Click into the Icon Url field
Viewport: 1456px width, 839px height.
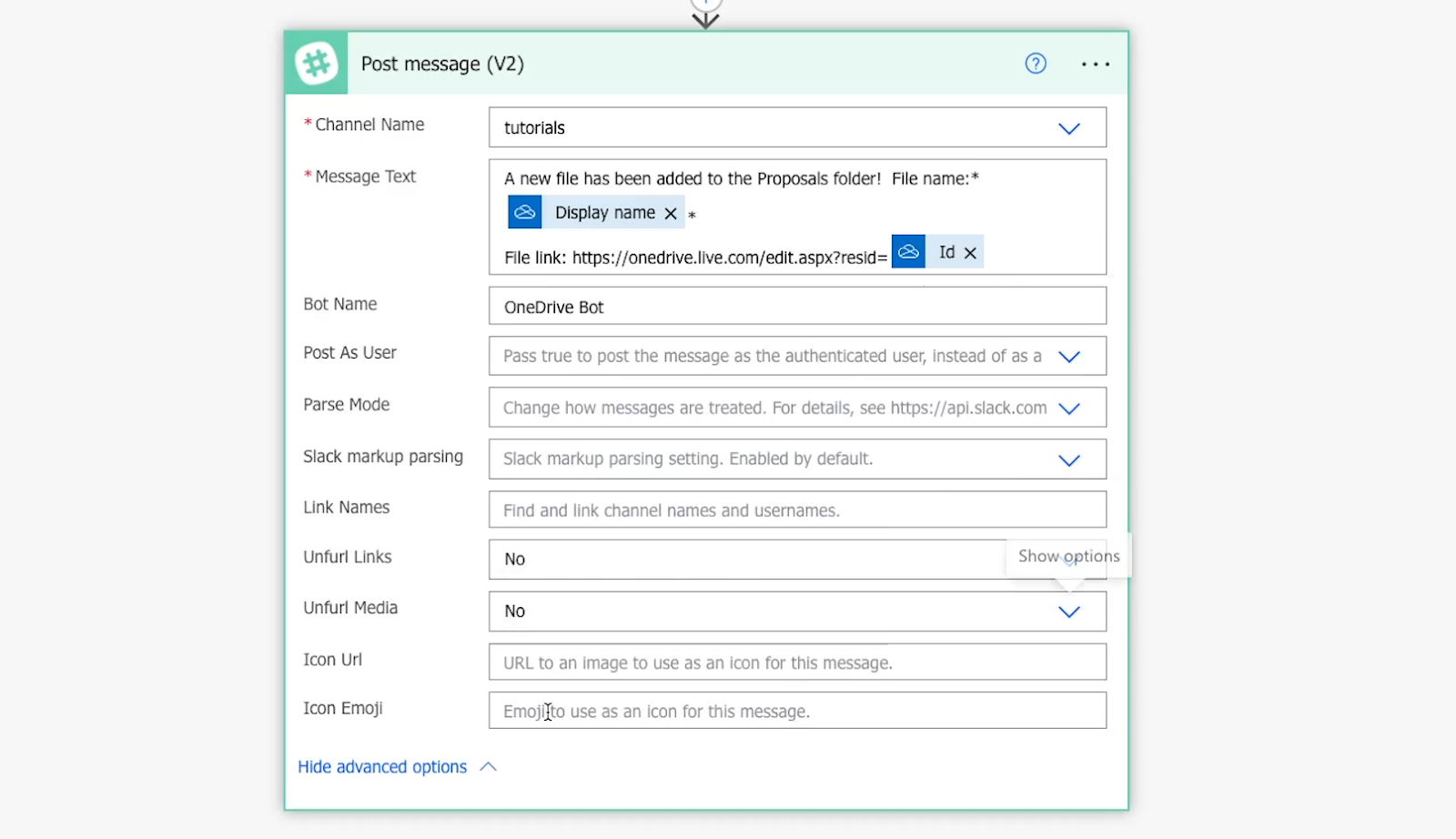click(x=797, y=662)
